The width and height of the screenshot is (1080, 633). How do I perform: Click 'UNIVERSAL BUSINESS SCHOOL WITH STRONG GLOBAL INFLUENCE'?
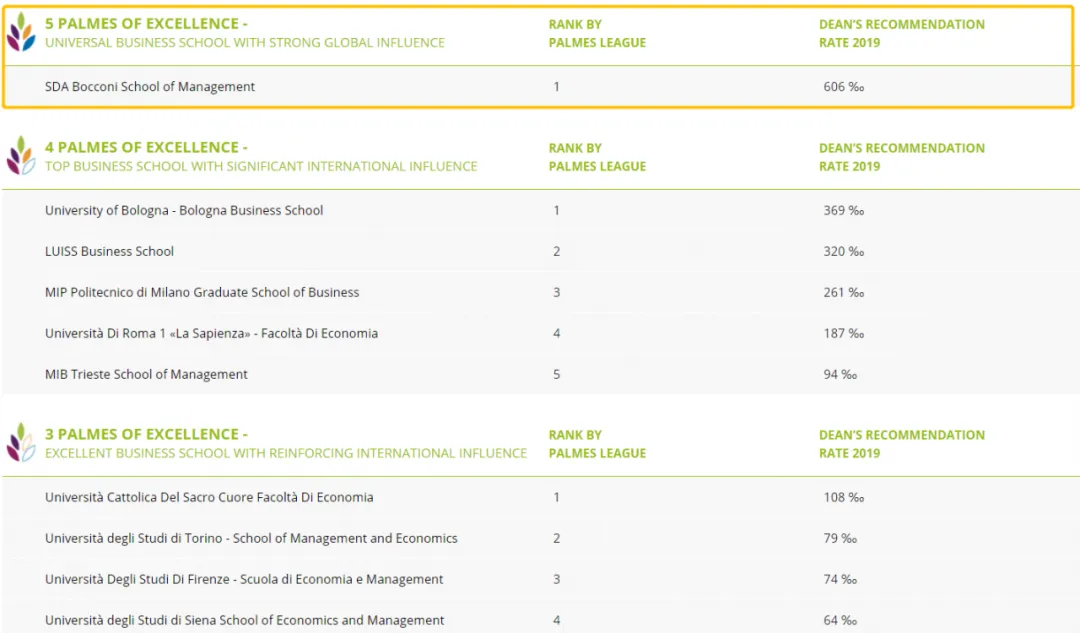point(245,43)
